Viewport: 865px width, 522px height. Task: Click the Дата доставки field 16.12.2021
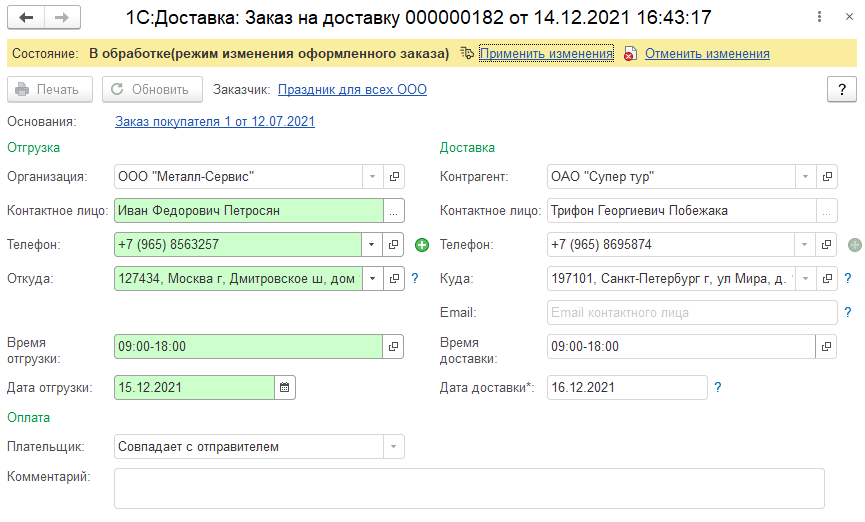627,387
